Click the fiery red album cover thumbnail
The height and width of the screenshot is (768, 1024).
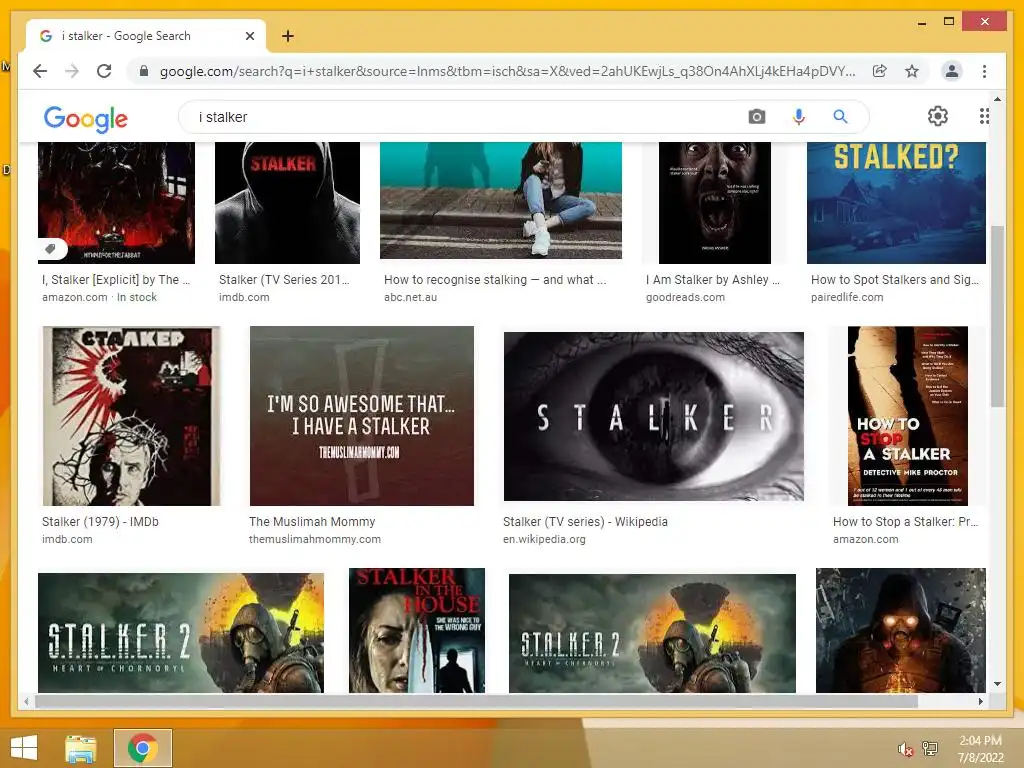(116, 202)
